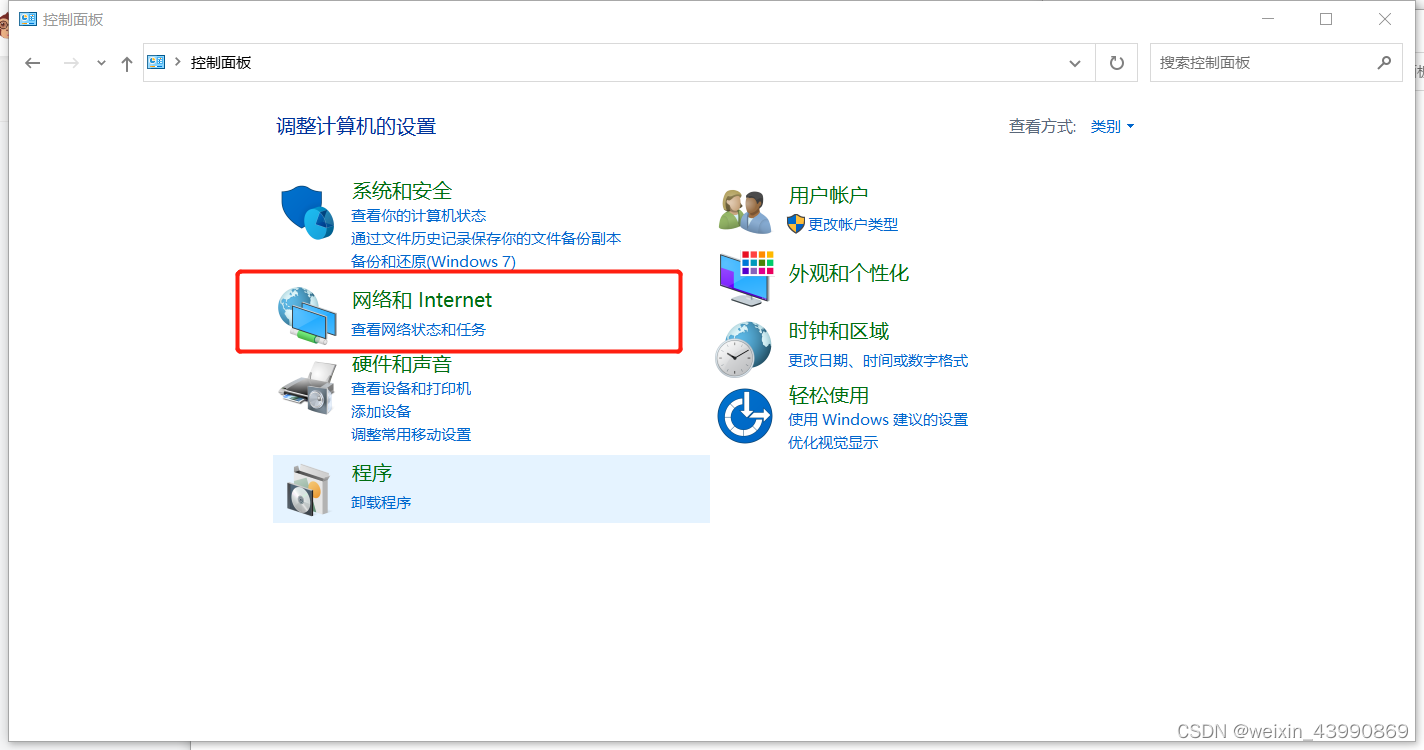Expand the address bar history dropdown

[1075, 62]
